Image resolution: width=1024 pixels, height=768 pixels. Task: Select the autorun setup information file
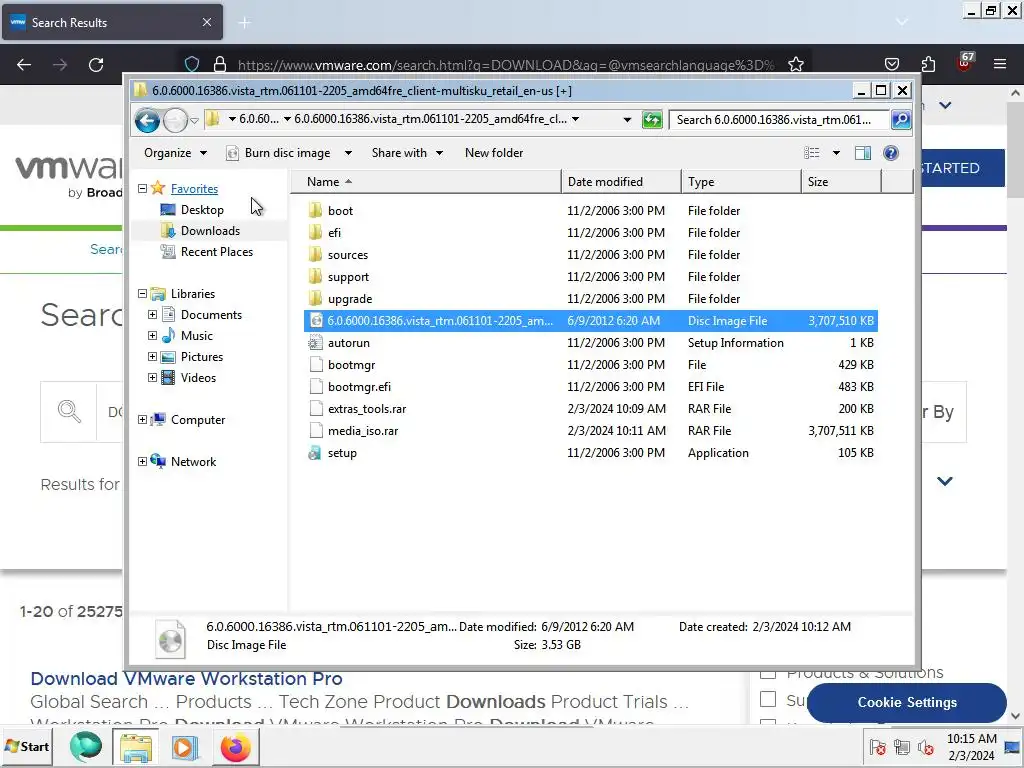coord(591,343)
